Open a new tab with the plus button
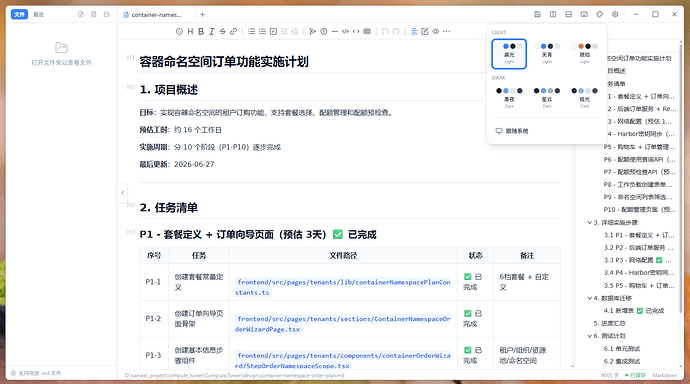The image size is (690, 384). [202, 15]
